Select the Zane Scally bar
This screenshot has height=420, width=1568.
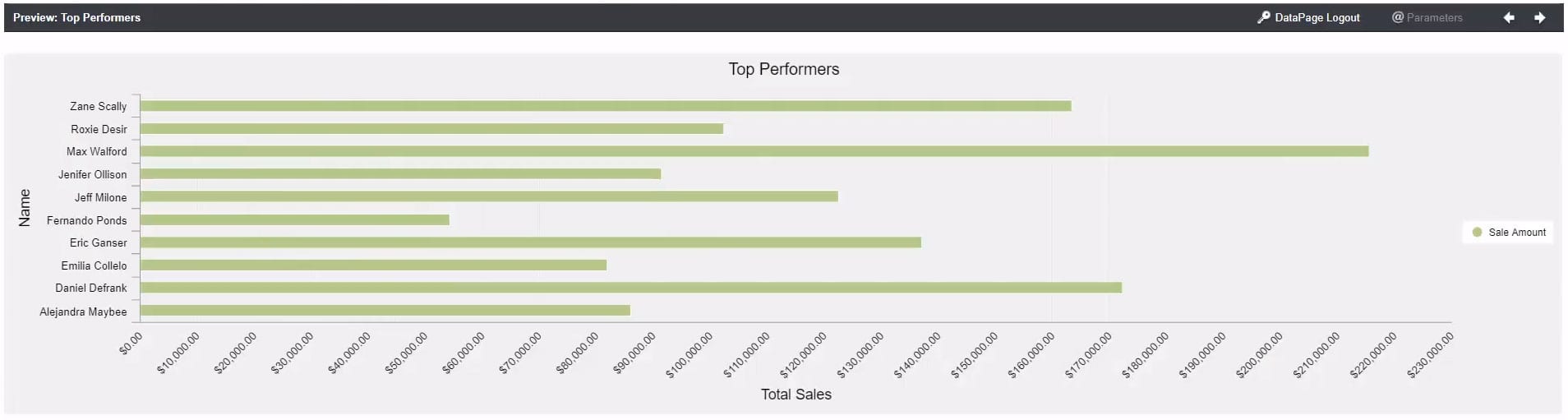pos(605,106)
